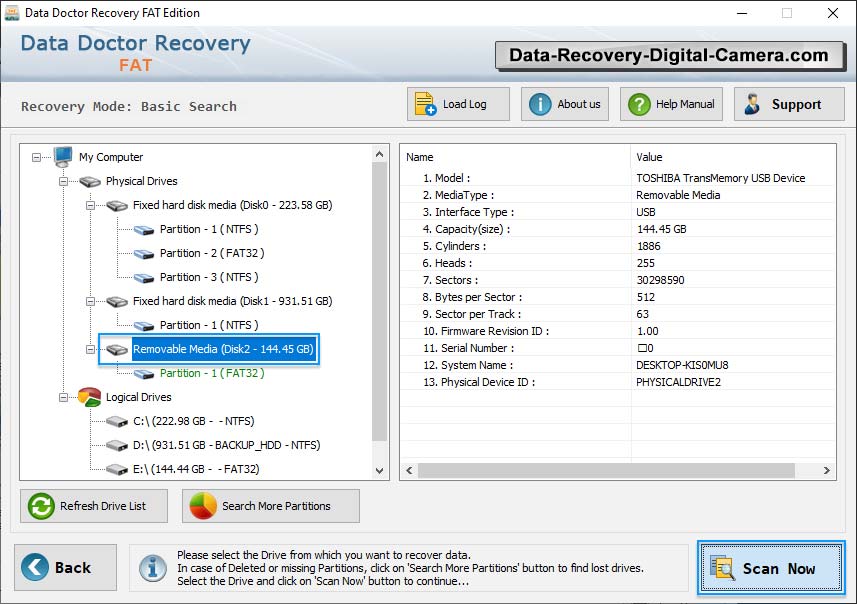Click the About us info icon
This screenshot has width=857, height=604.
coord(540,104)
